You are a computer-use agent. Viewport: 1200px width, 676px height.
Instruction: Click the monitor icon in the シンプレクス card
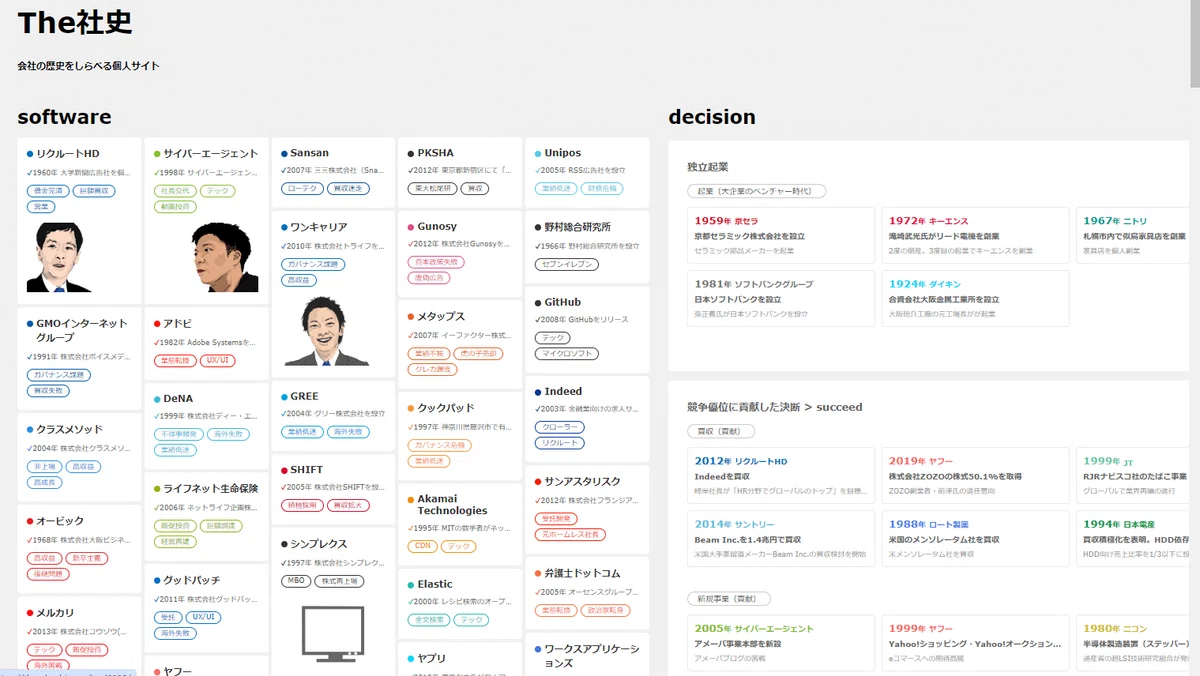(333, 632)
